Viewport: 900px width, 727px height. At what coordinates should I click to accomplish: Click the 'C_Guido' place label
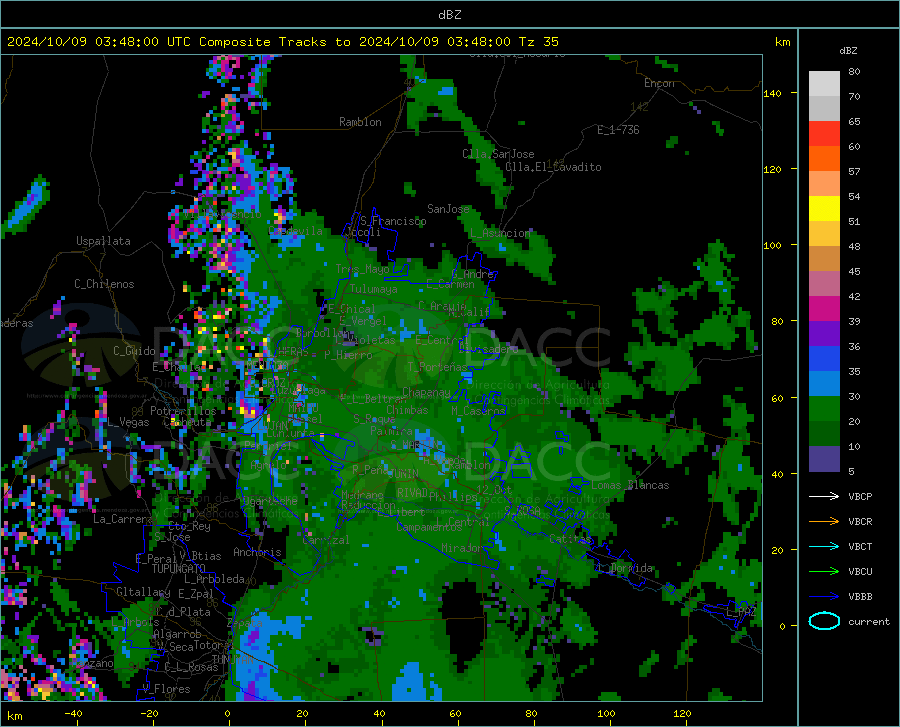pos(134,351)
